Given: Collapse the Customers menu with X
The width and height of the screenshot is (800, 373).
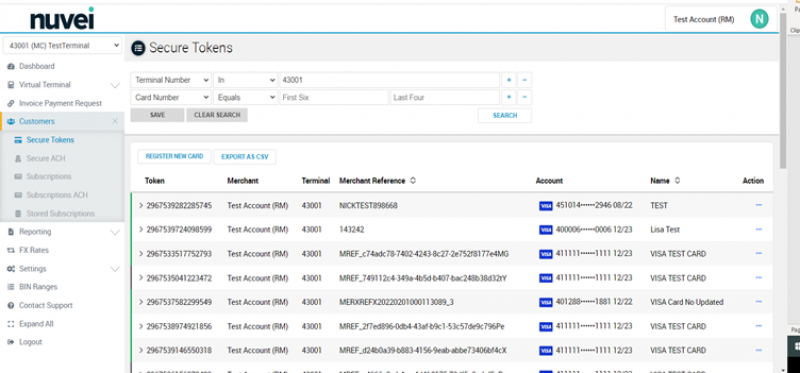Looking at the screenshot, I should [x=115, y=121].
